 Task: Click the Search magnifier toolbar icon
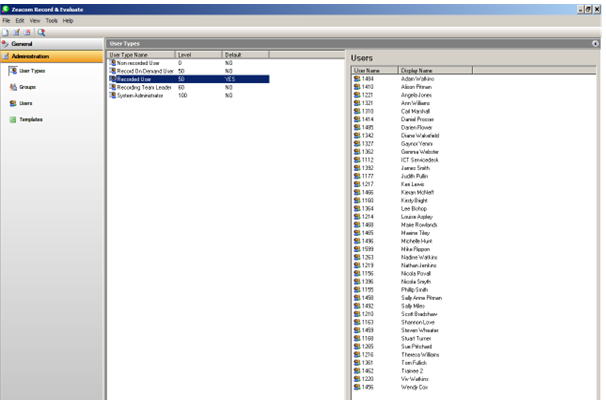[x=41, y=32]
